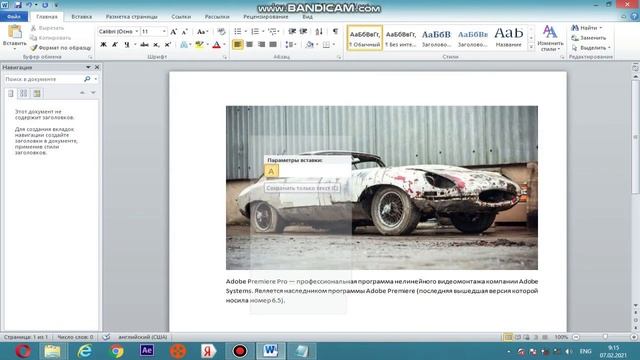The height and width of the screenshot is (360, 640).
Task: Click the Italic (К) formatting button
Action: click(115, 44)
